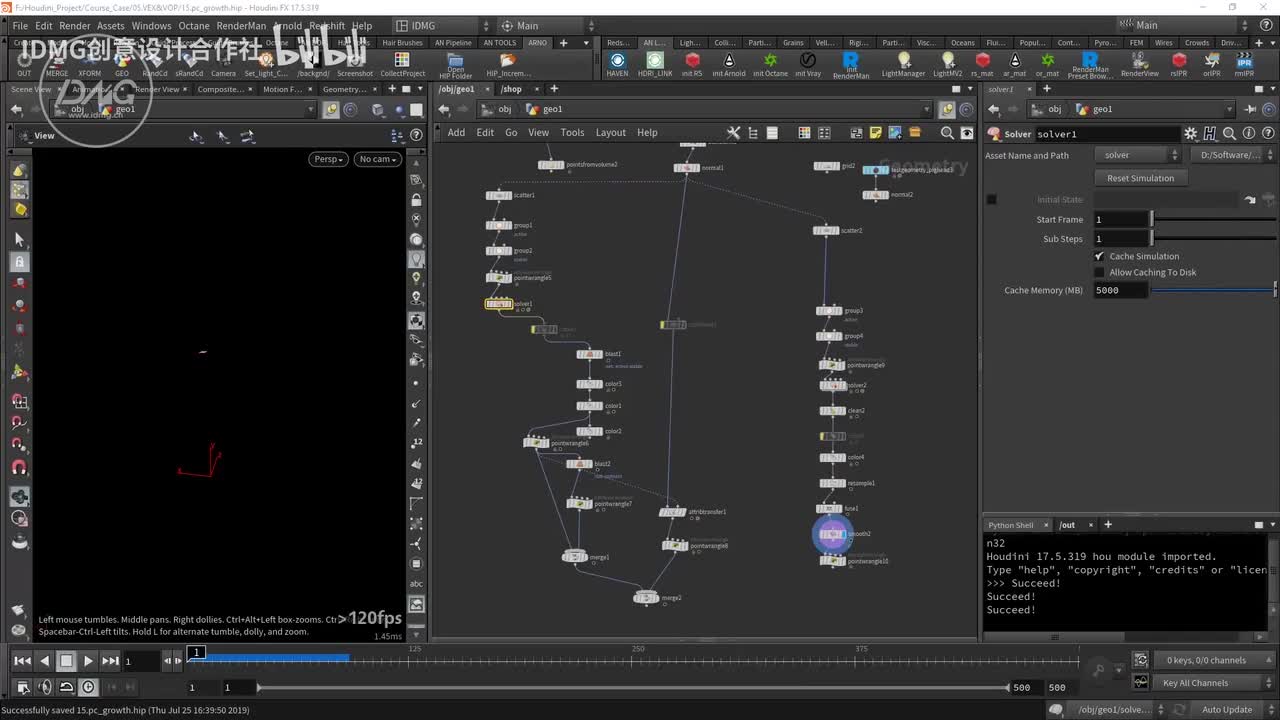Click the HDRI_LINK shelf tool
This screenshot has height=720, width=1280.
click(x=655, y=62)
